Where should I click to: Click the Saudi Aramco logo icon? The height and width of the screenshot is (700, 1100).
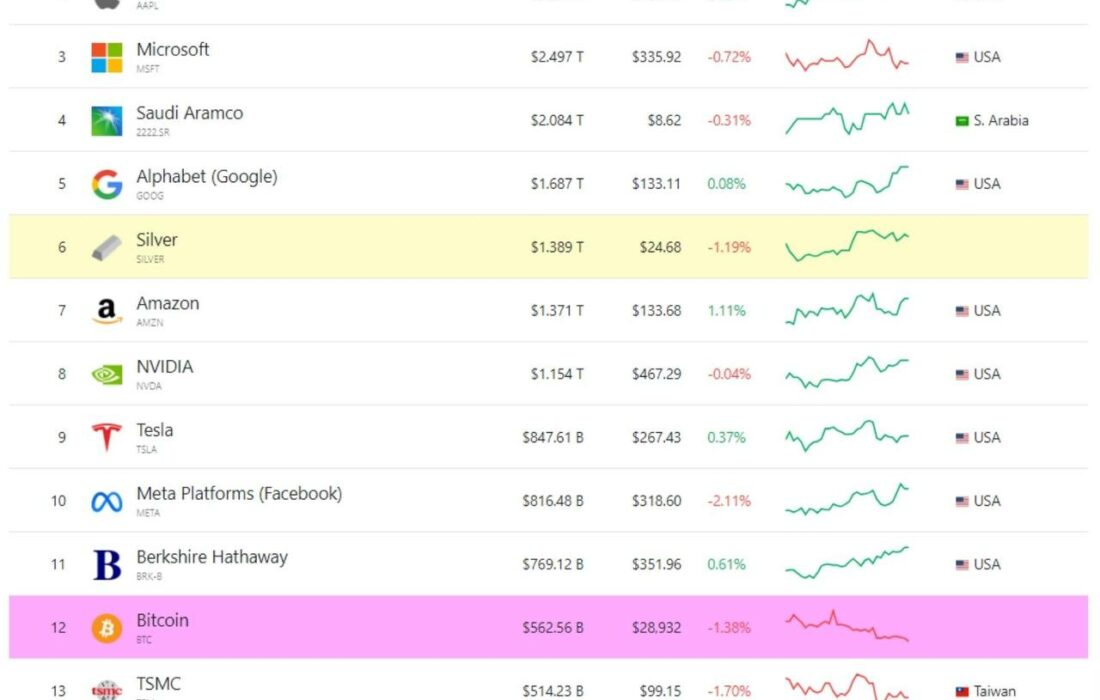tap(107, 121)
